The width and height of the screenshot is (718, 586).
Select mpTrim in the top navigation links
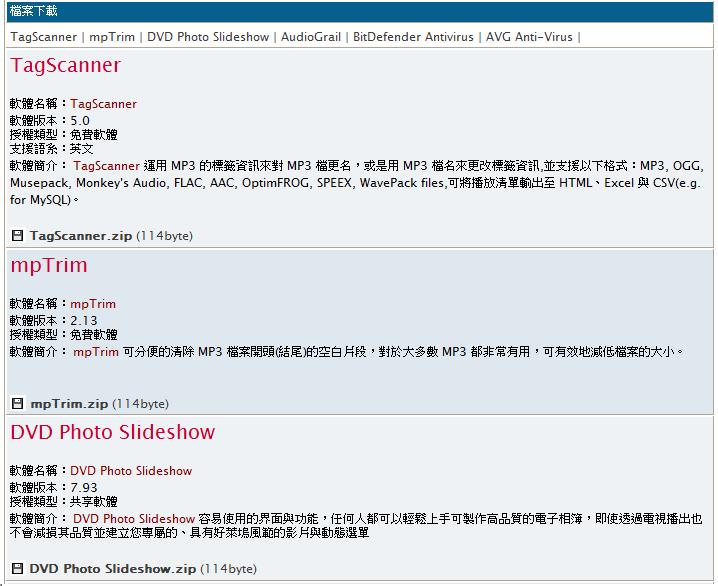[x=112, y=37]
